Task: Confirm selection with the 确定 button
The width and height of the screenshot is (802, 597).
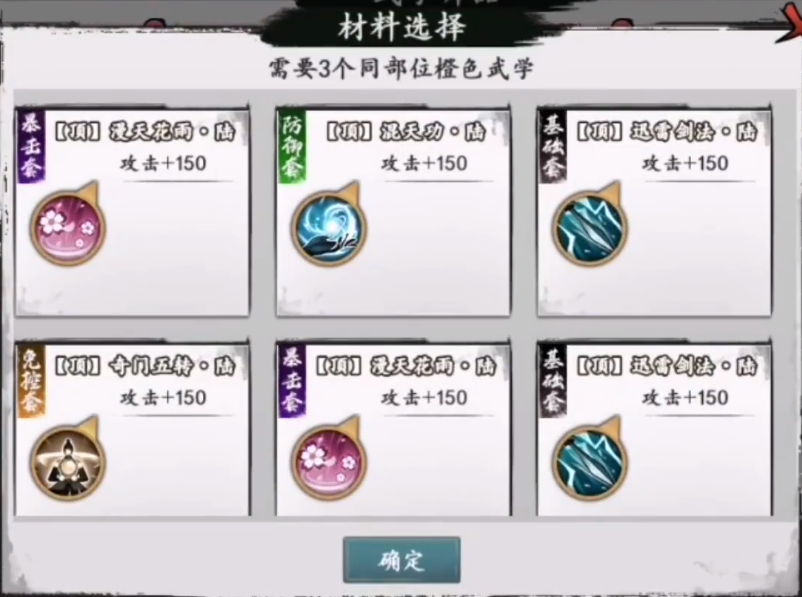Action: coord(402,560)
